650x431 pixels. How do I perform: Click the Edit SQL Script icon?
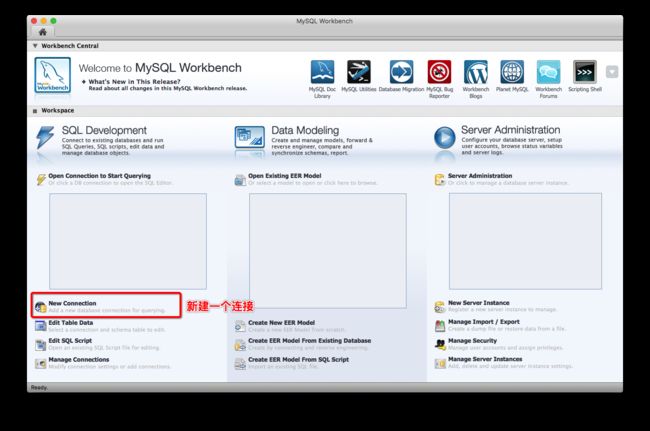tap(41, 345)
